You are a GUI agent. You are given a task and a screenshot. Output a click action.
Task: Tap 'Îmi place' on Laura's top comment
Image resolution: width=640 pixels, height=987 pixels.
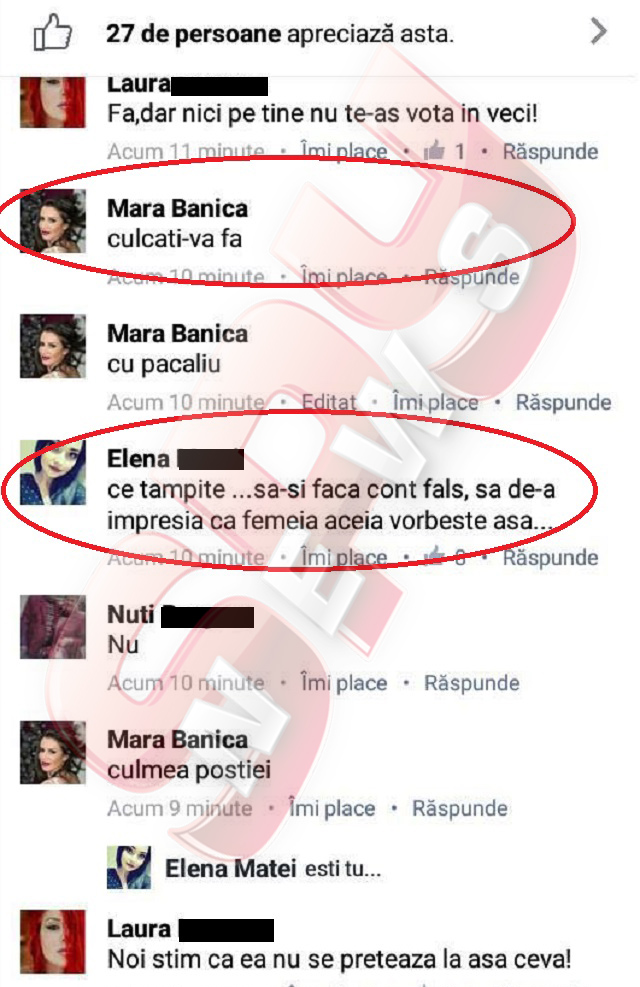pyautogui.click(x=344, y=152)
